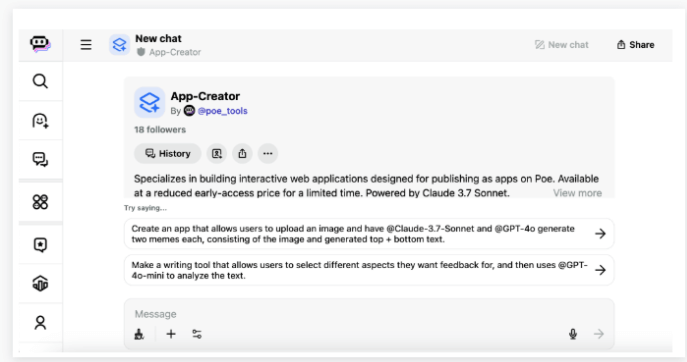This screenshot has height=362, width=687.
Task: Open the apps grid sidebar icon
Action: coord(40,202)
